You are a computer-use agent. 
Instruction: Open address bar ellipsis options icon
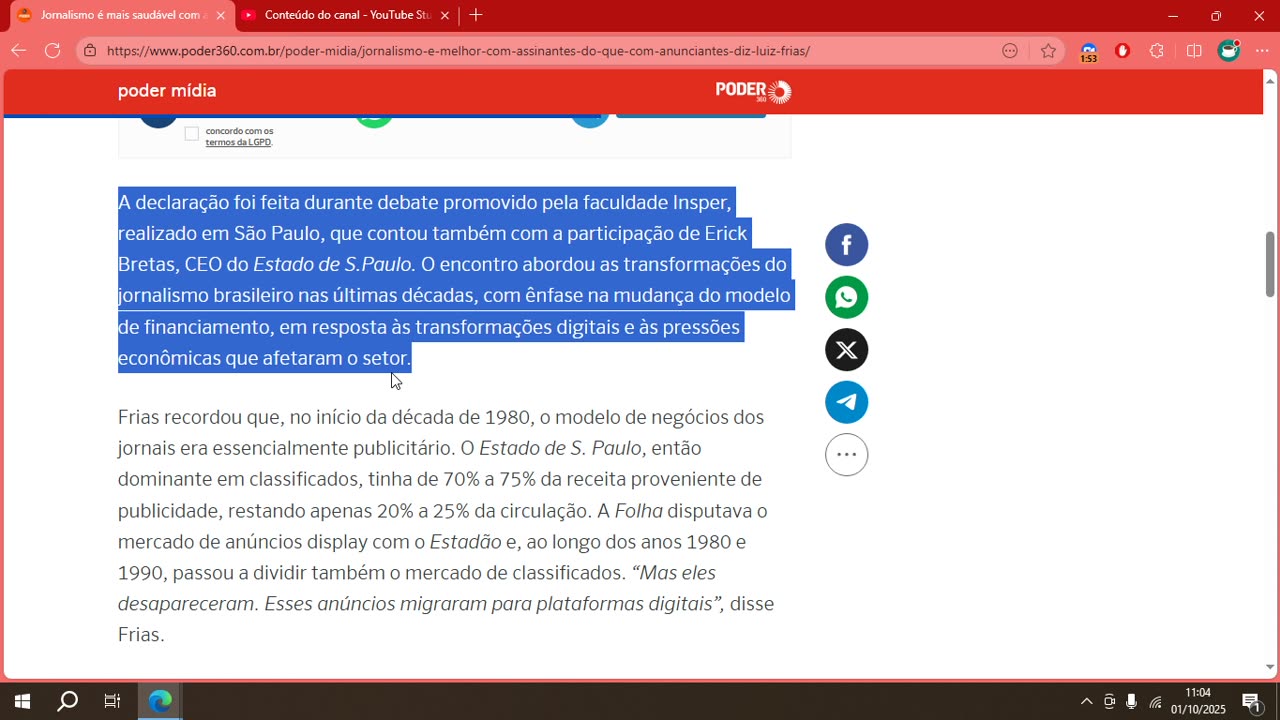pos(1010,51)
